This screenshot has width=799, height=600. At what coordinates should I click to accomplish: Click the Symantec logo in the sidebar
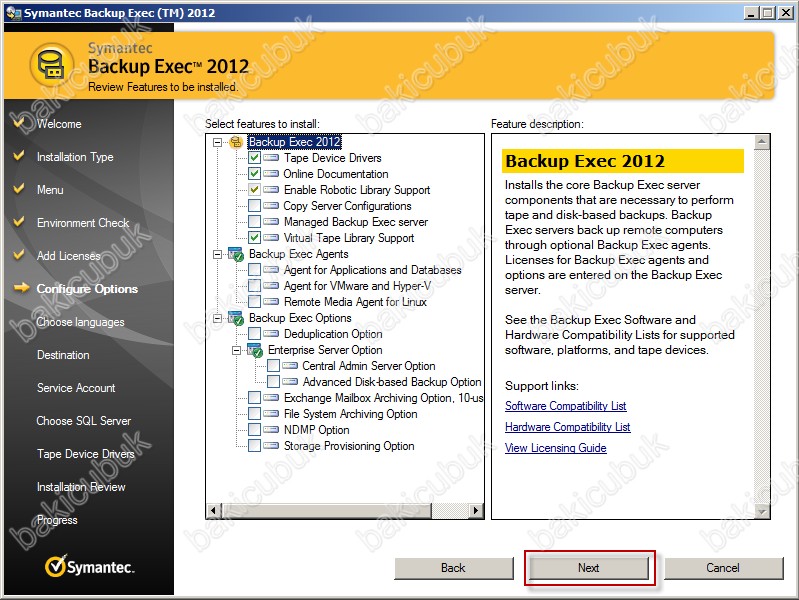tap(89, 566)
